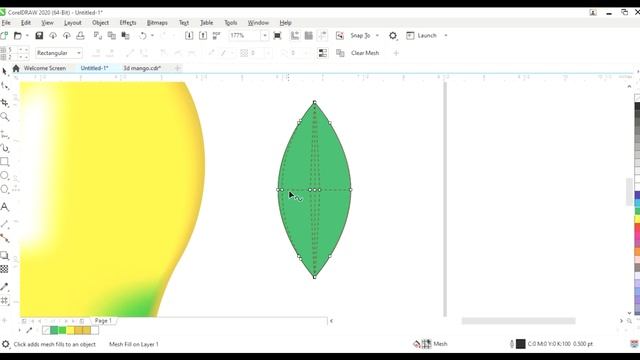640x360 pixels.
Task: Select the Text tool
Action: (x=4, y=207)
